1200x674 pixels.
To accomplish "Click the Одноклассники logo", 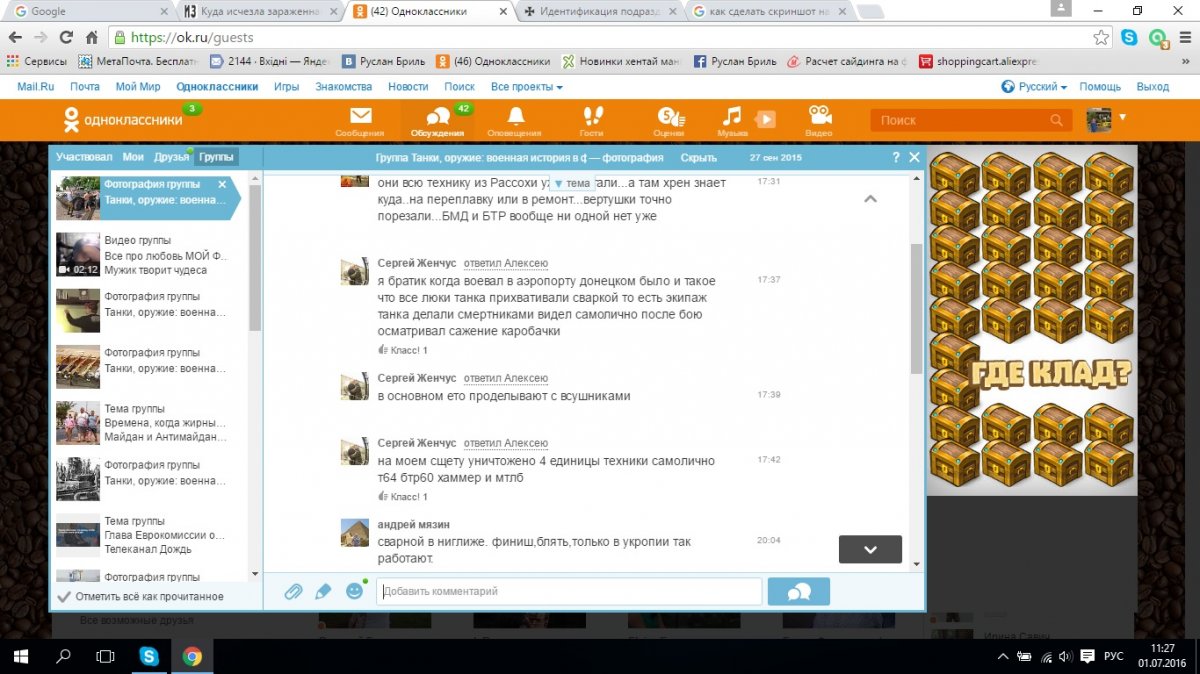I will pyautogui.click(x=122, y=120).
